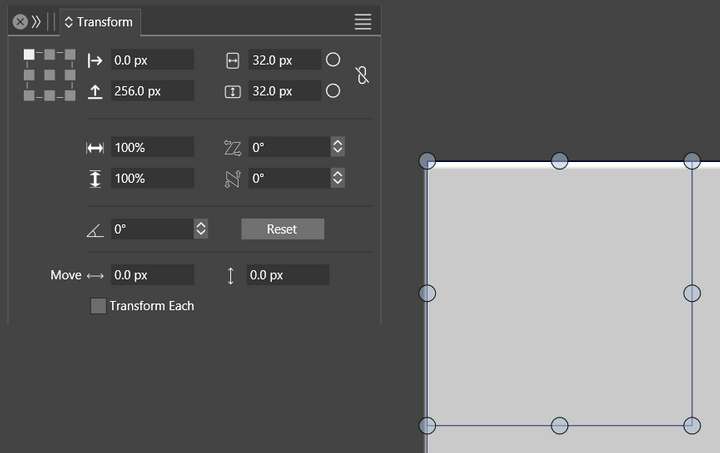Click vertical skew stepper arrows
Image resolution: width=720 pixels, height=453 pixels.
[x=338, y=178]
